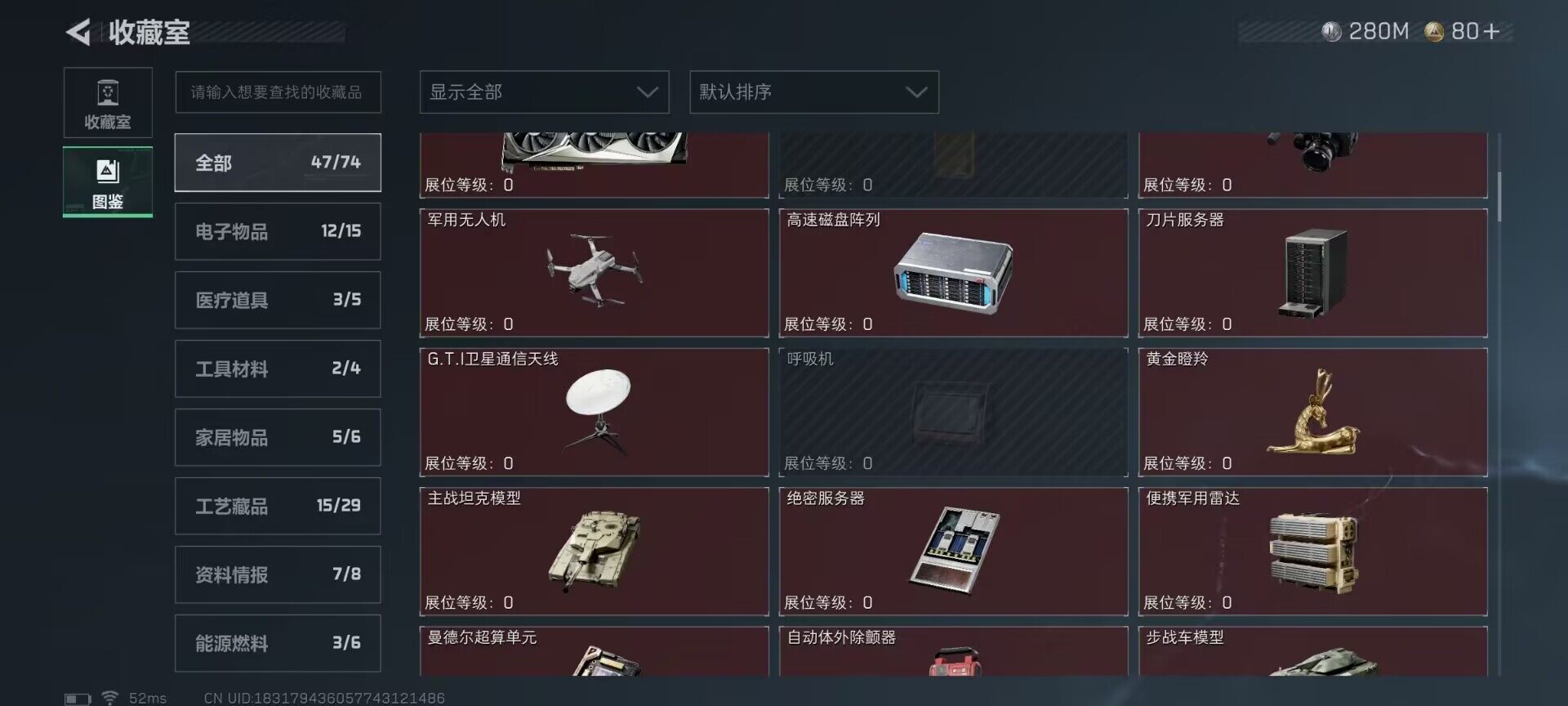Screen dimensions: 1568x706
Task: Open the 收藏室 sidebar icon
Action: (x=108, y=103)
